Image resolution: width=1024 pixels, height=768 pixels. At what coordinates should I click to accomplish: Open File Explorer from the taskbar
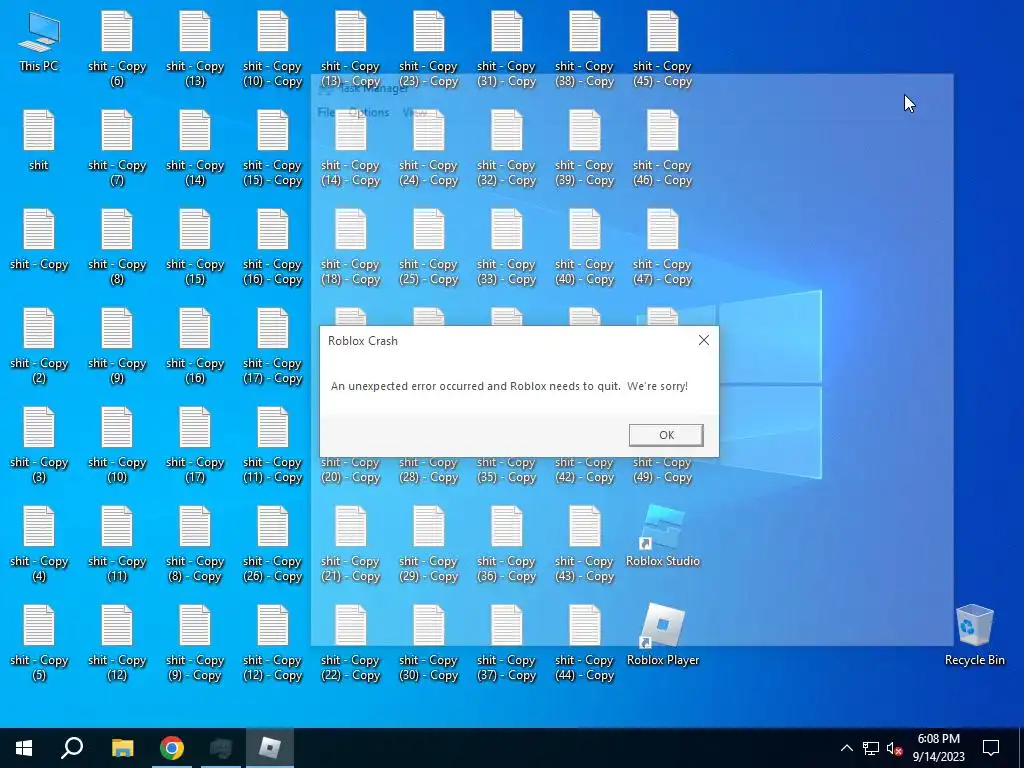tap(122, 748)
